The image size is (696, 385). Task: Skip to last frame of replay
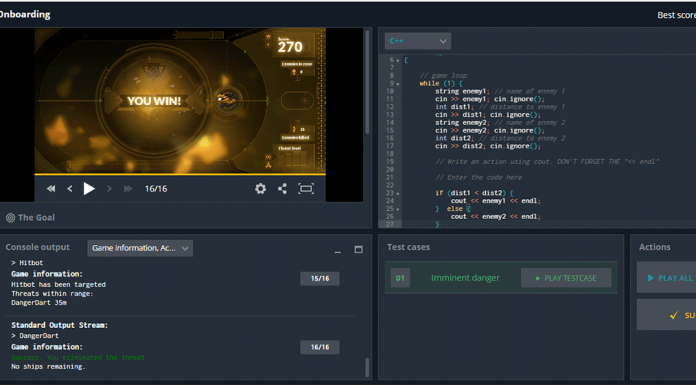[128, 189]
